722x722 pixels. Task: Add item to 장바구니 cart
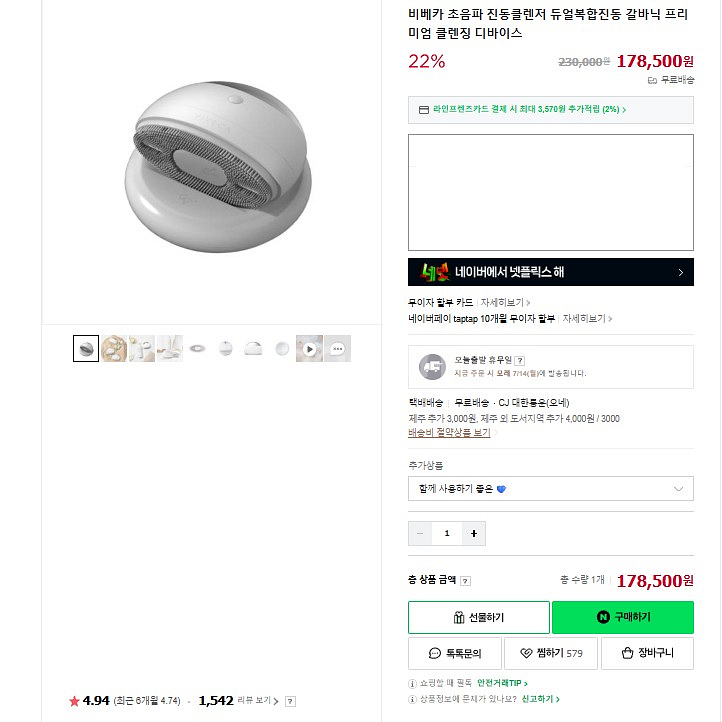tap(647, 653)
